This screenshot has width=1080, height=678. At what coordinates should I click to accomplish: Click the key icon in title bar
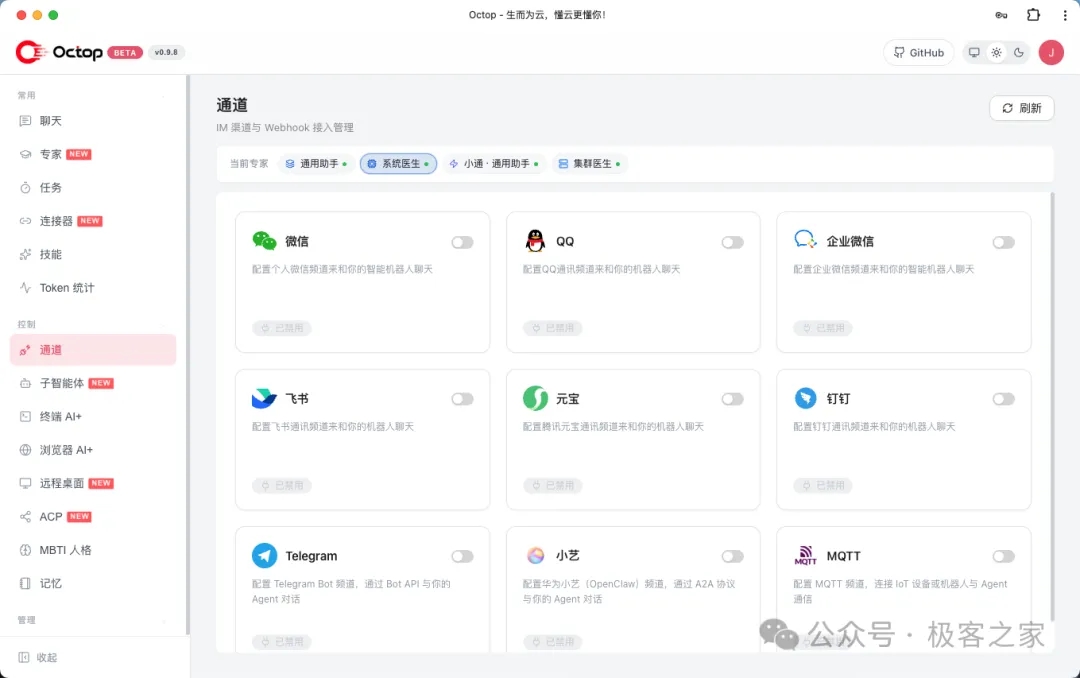[1001, 15]
